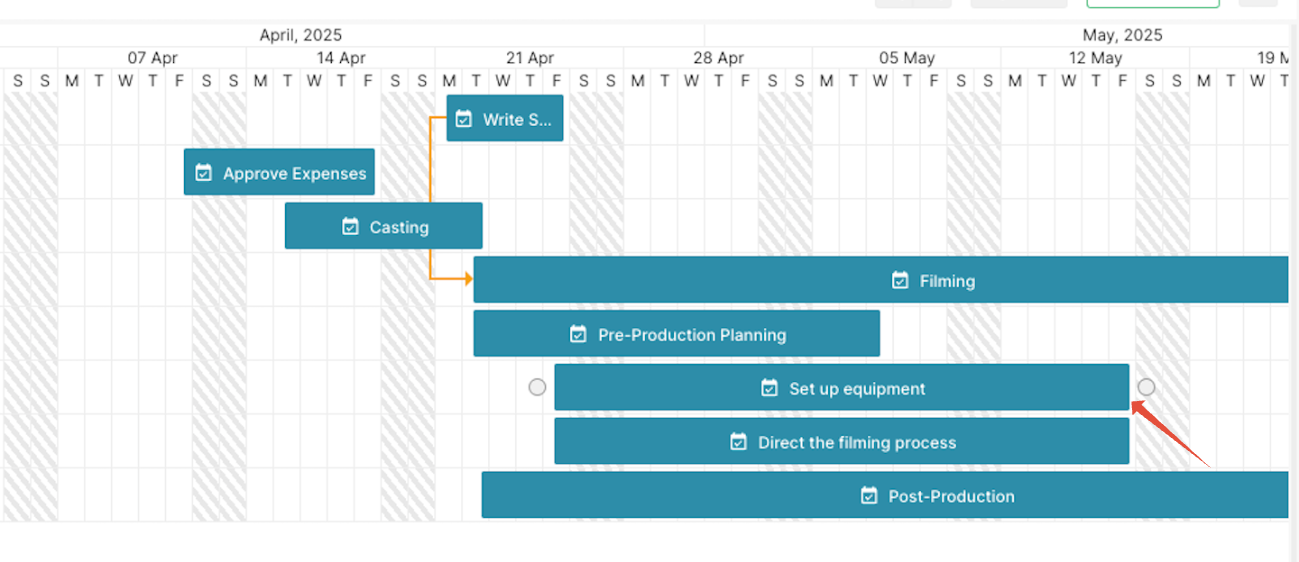Click the calendar icon on Approve Expenses

click(x=204, y=173)
